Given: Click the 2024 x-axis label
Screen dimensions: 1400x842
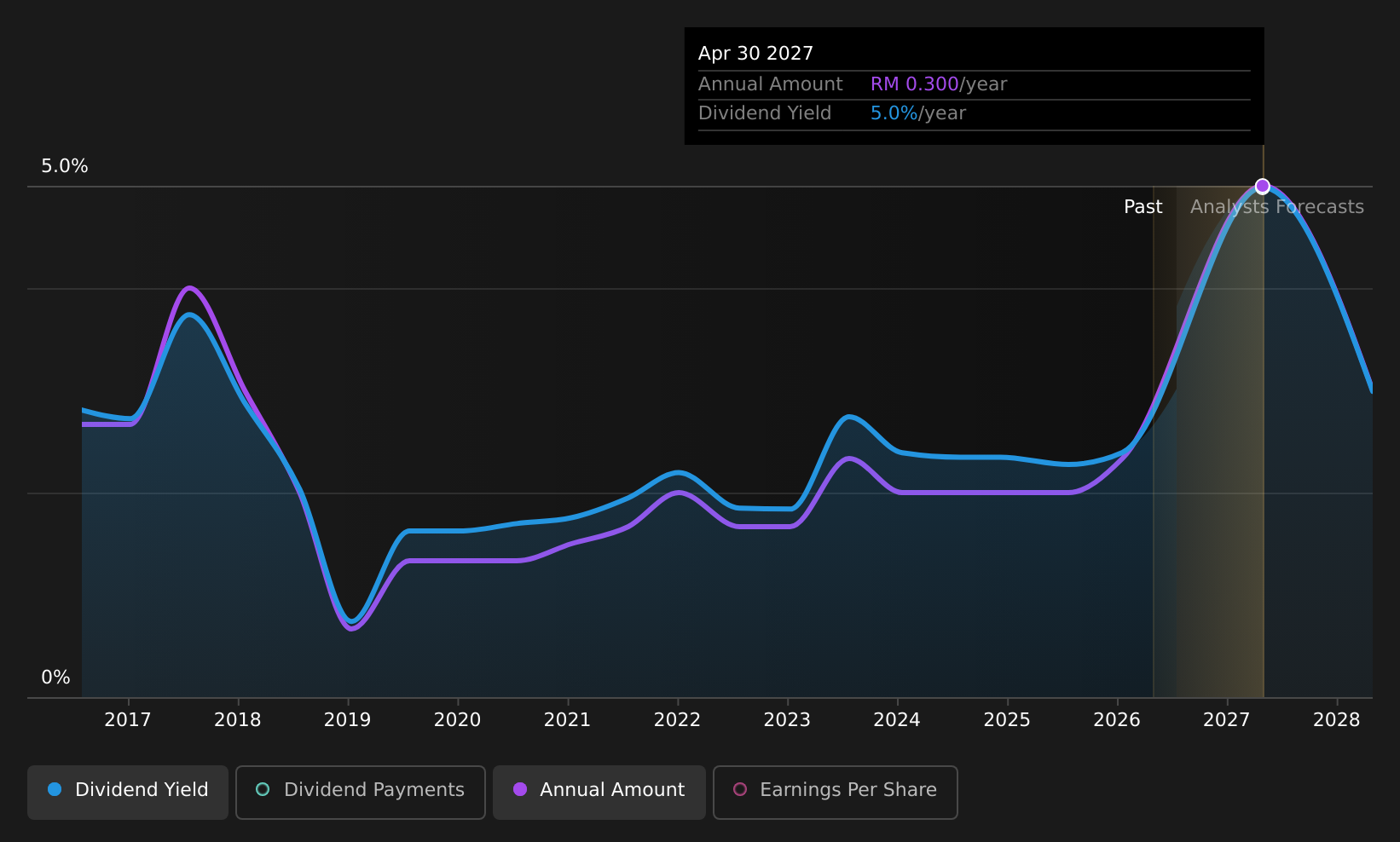Looking at the screenshot, I should click(897, 720).
